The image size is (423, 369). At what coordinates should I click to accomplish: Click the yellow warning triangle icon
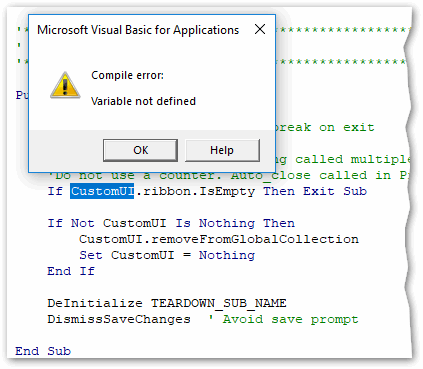[65, 85]
